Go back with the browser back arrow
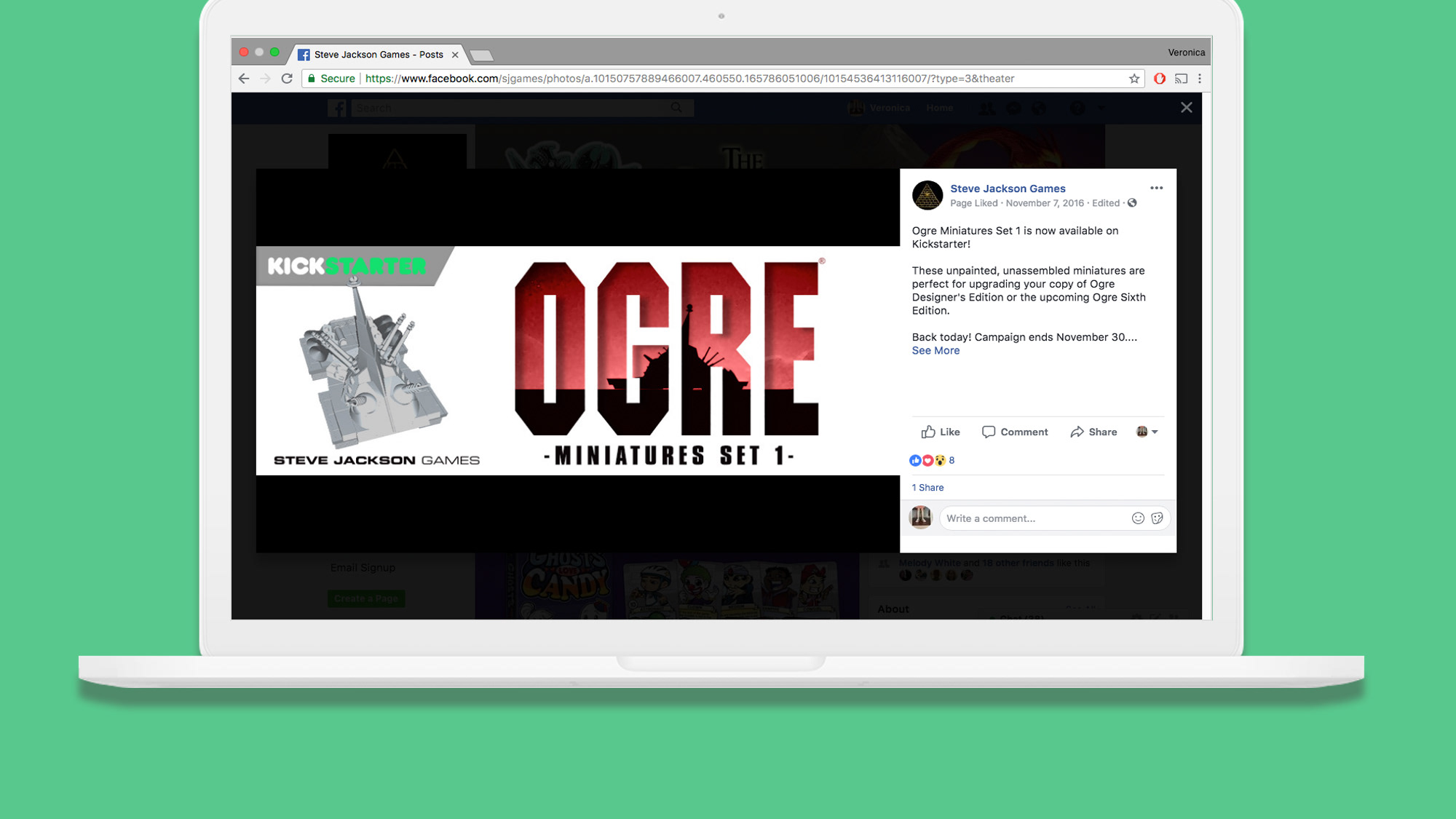Viewport: 1456px width, 819px height. (244, 79)
